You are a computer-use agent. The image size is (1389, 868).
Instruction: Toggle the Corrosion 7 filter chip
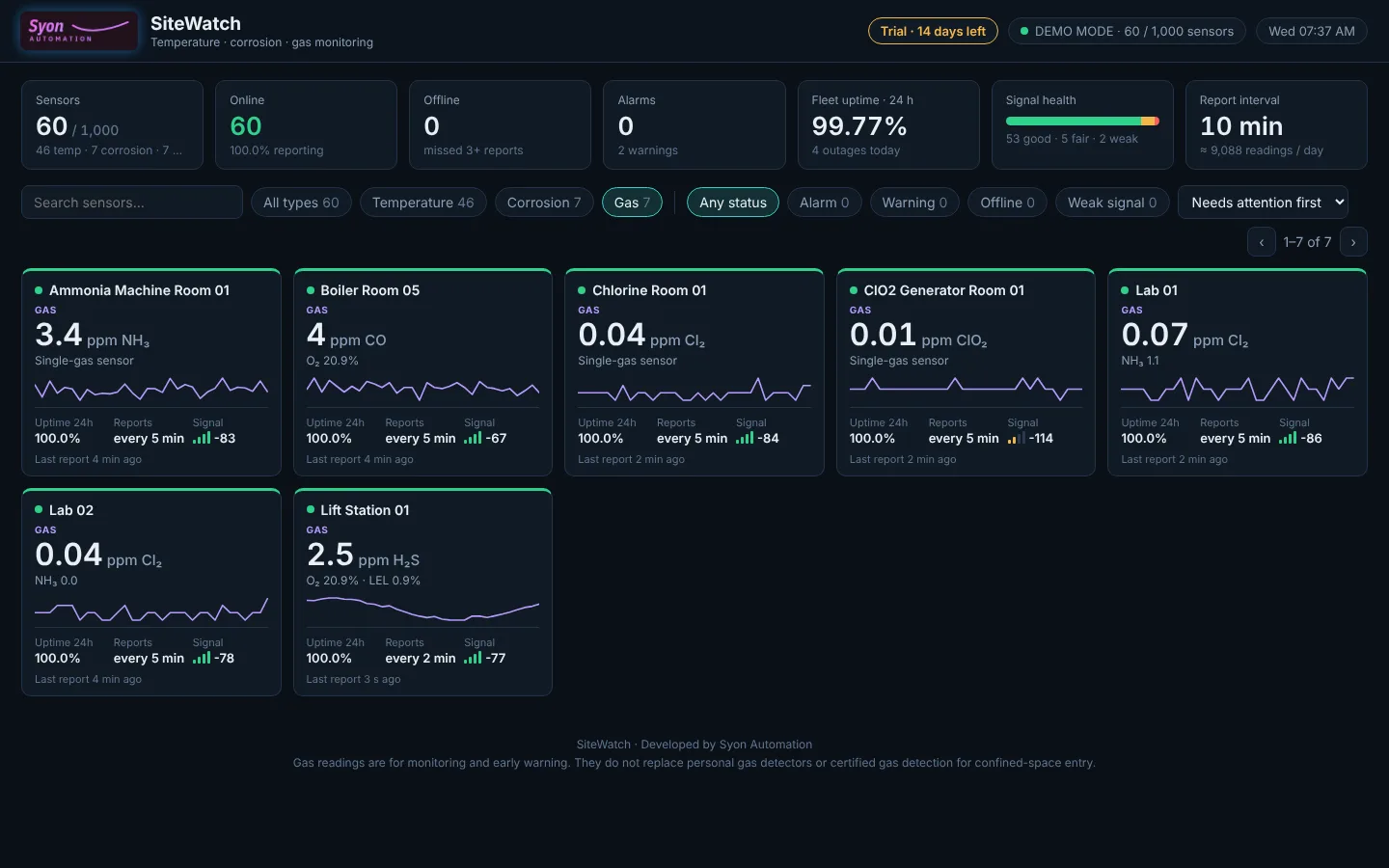[x=544, y=203]
